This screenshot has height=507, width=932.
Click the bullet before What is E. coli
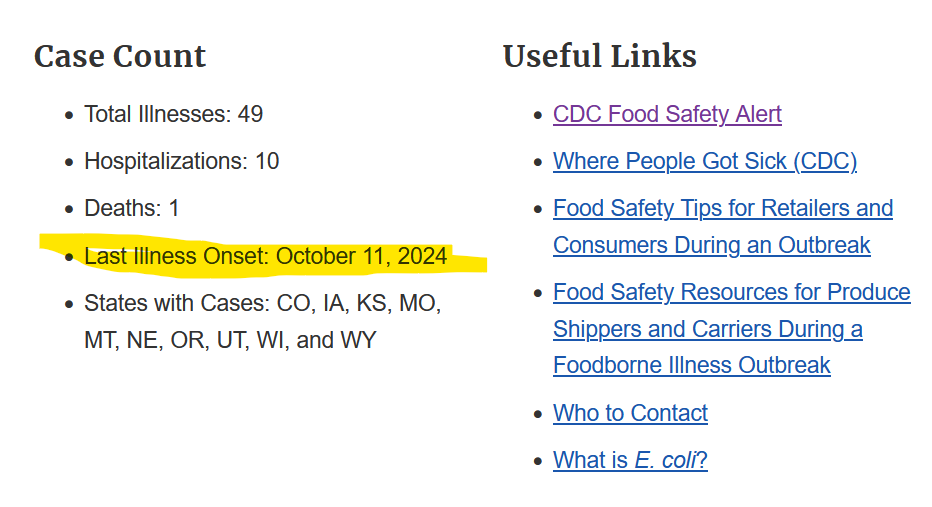(538, 461)
